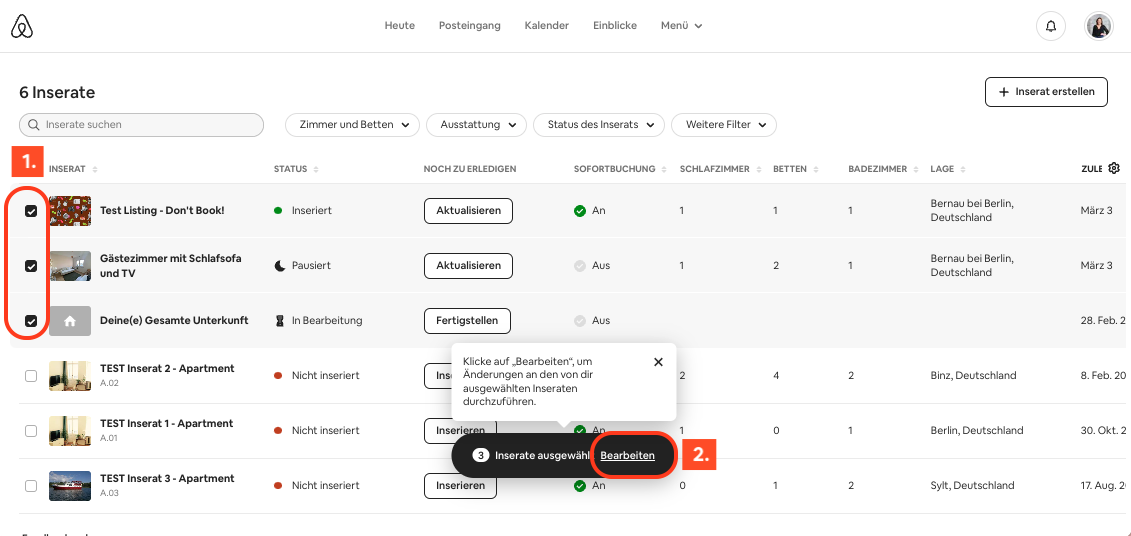The image size is (1131, 536).
Task: Click house placeholder for Deine(e) Gesamte Unterkunft
Action: (70, 321)
